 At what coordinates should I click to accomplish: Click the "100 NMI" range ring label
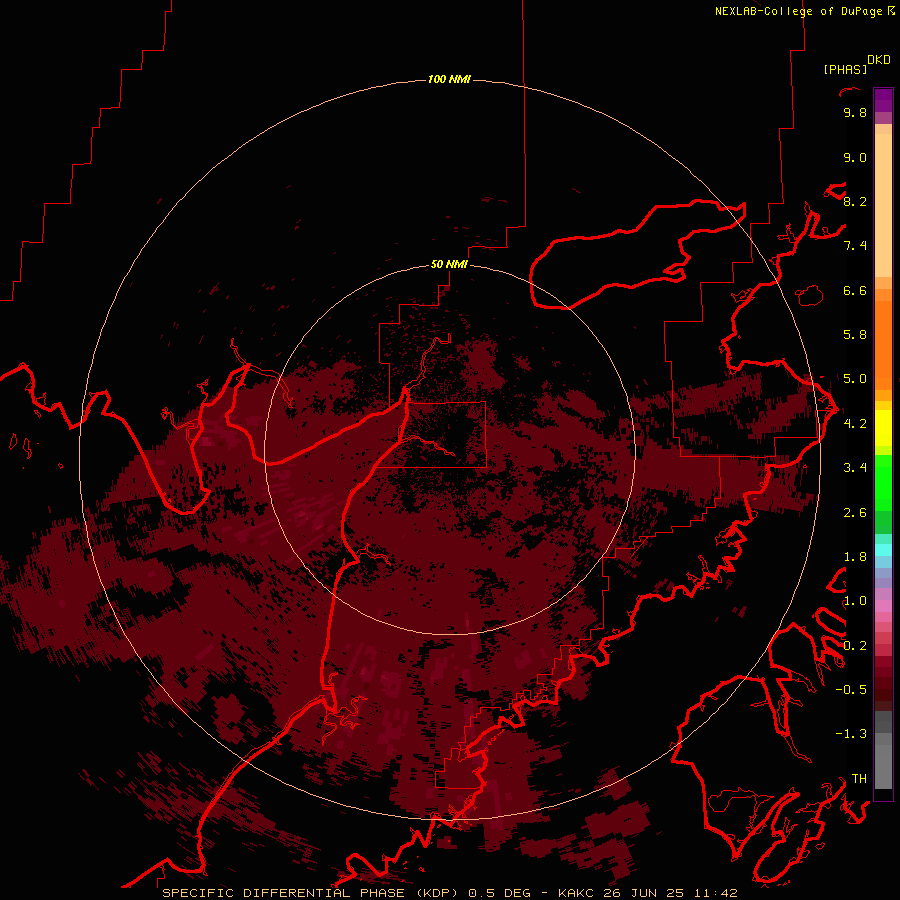point(449,79)
